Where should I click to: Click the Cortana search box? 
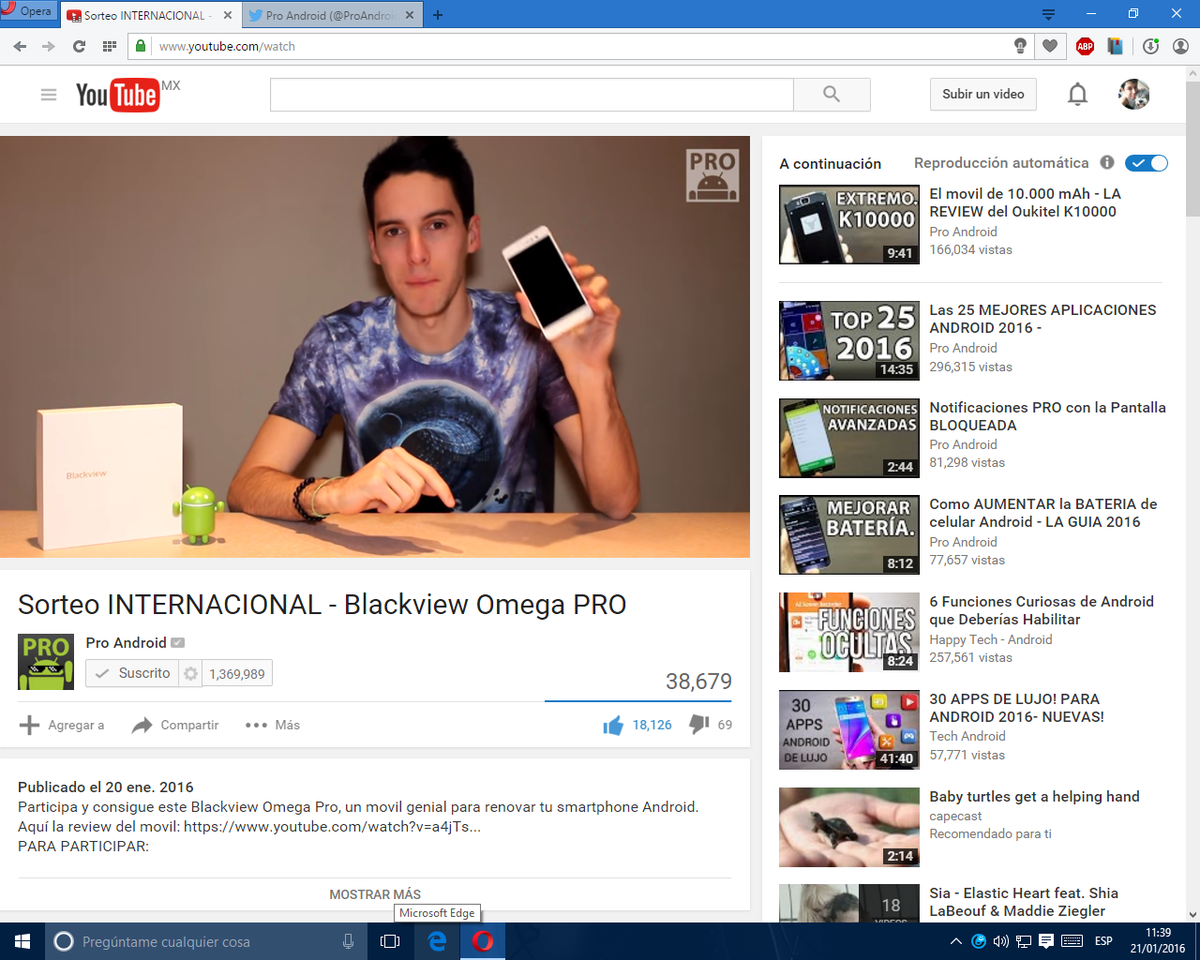tap(204, 941)
